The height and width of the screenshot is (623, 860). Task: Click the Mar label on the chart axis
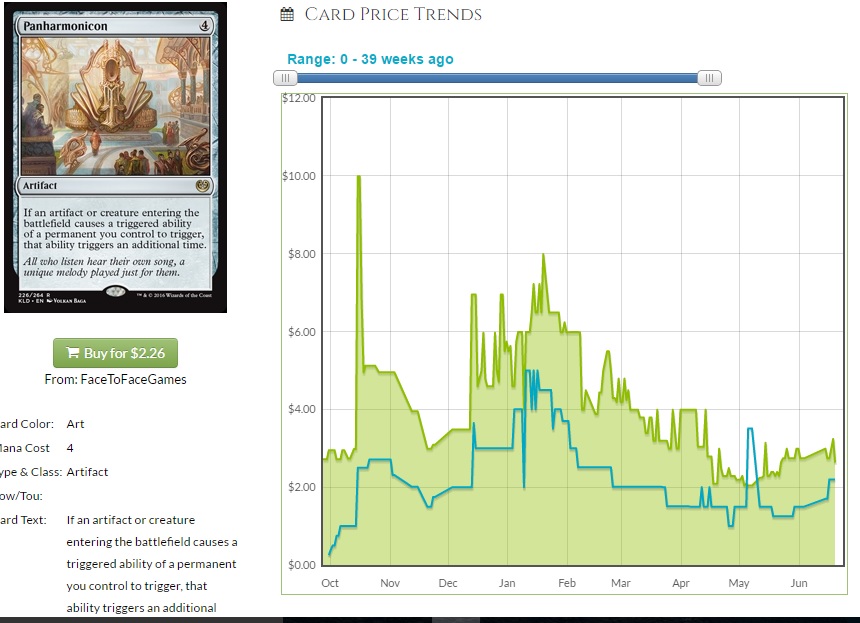click(621, 583)
